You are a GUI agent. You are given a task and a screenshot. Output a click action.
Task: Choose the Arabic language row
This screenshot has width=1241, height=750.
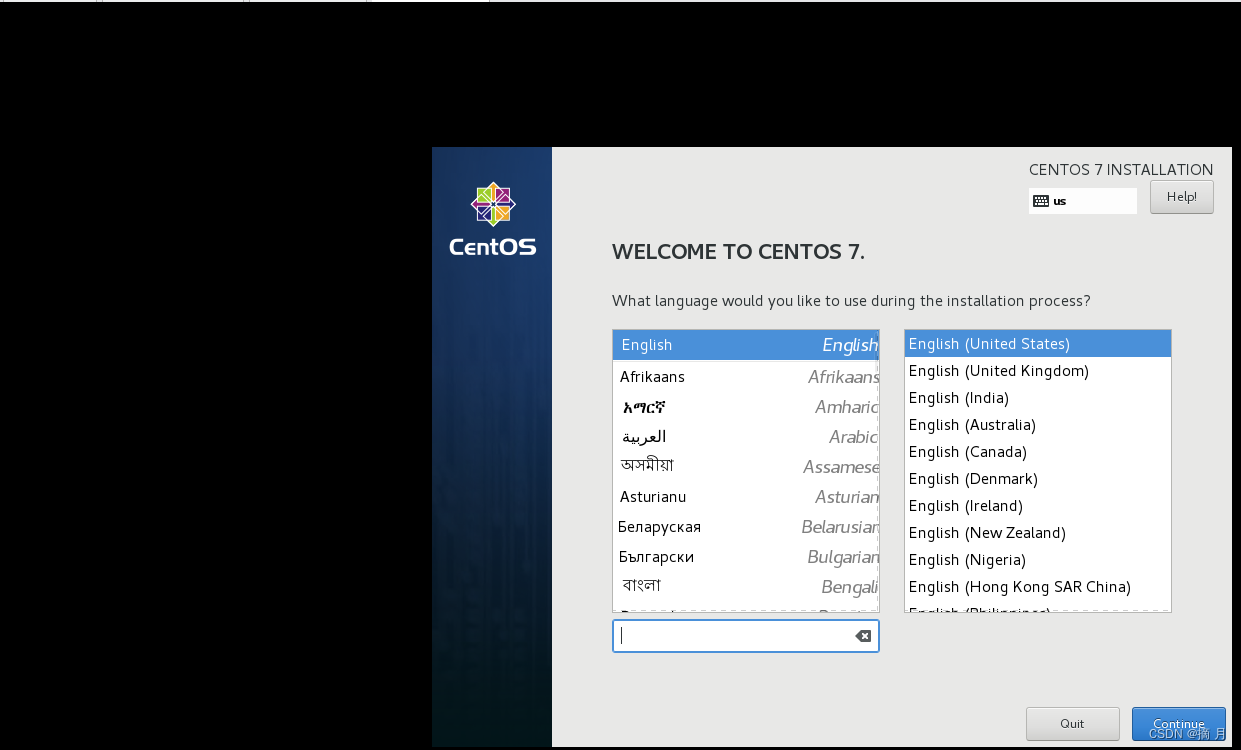pyautogui.click(x=746, y=437)
